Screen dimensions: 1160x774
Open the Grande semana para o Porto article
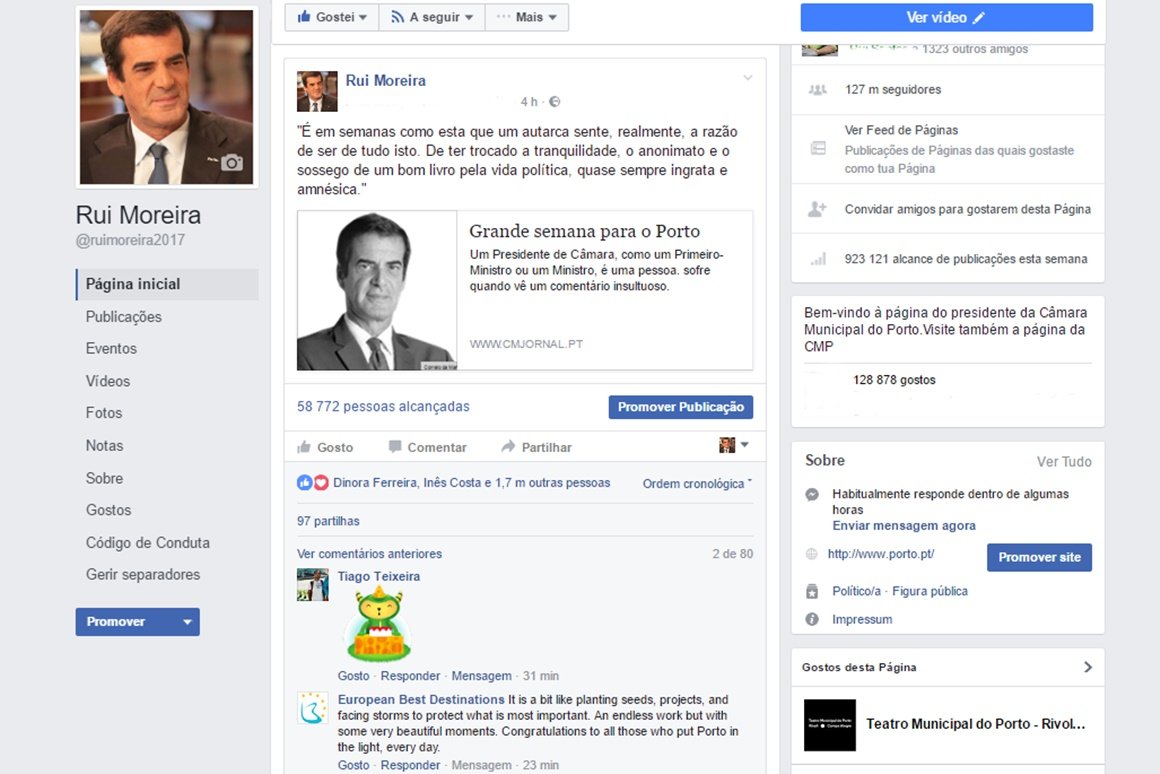pos(584,232)
